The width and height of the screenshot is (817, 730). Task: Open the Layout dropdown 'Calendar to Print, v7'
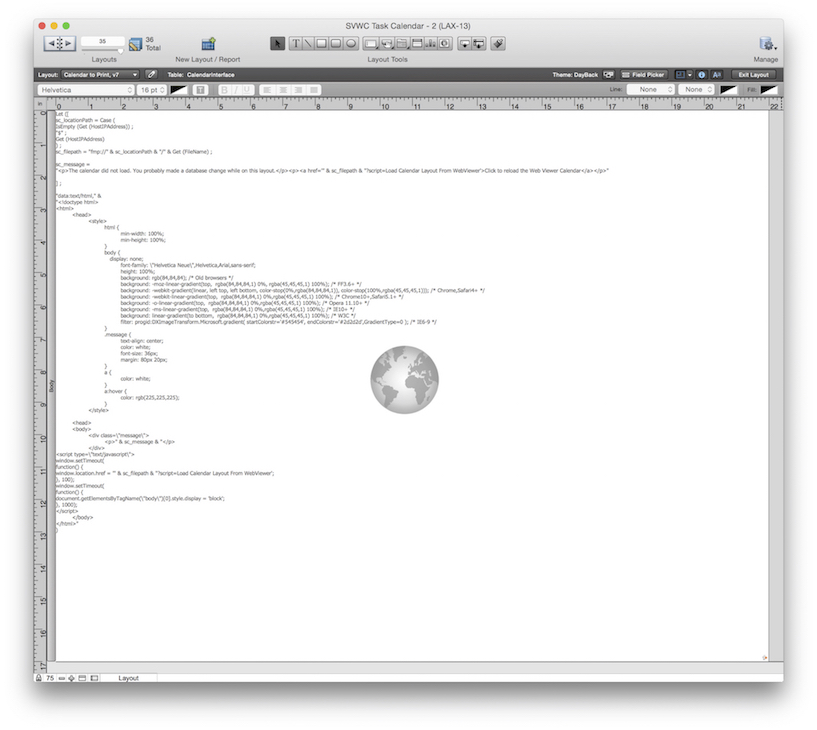point(100,75)
